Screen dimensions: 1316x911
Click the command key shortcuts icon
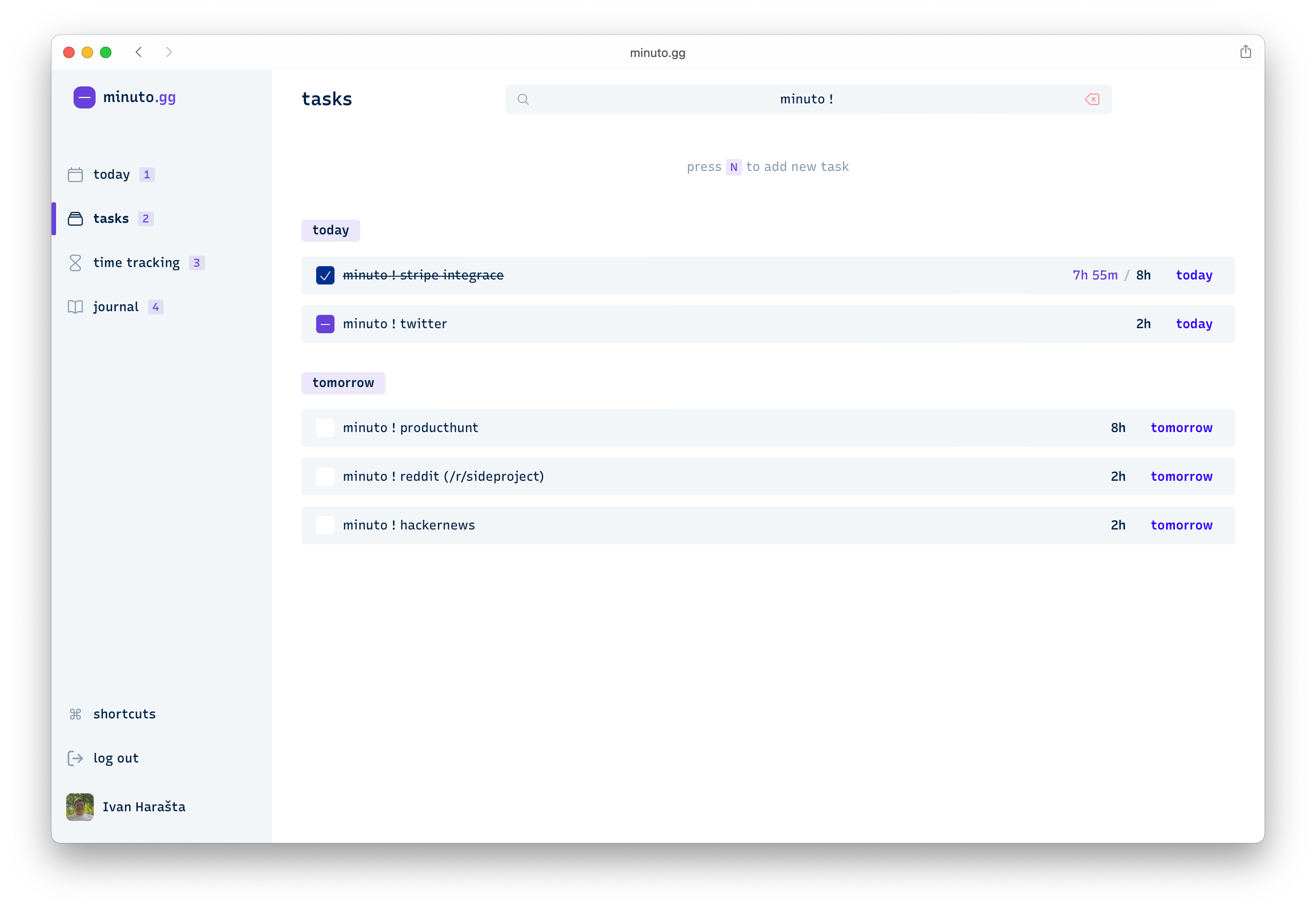click(x=75, y=714)
